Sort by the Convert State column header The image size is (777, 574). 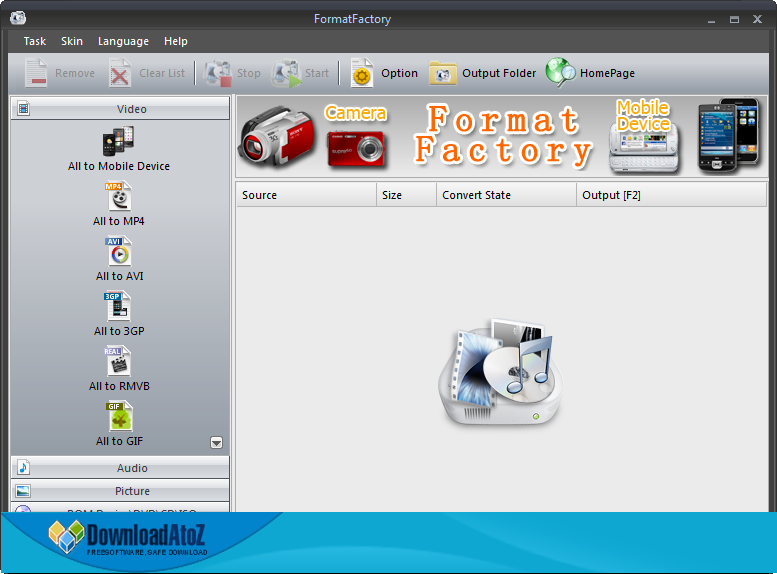[x=506, y=195]
